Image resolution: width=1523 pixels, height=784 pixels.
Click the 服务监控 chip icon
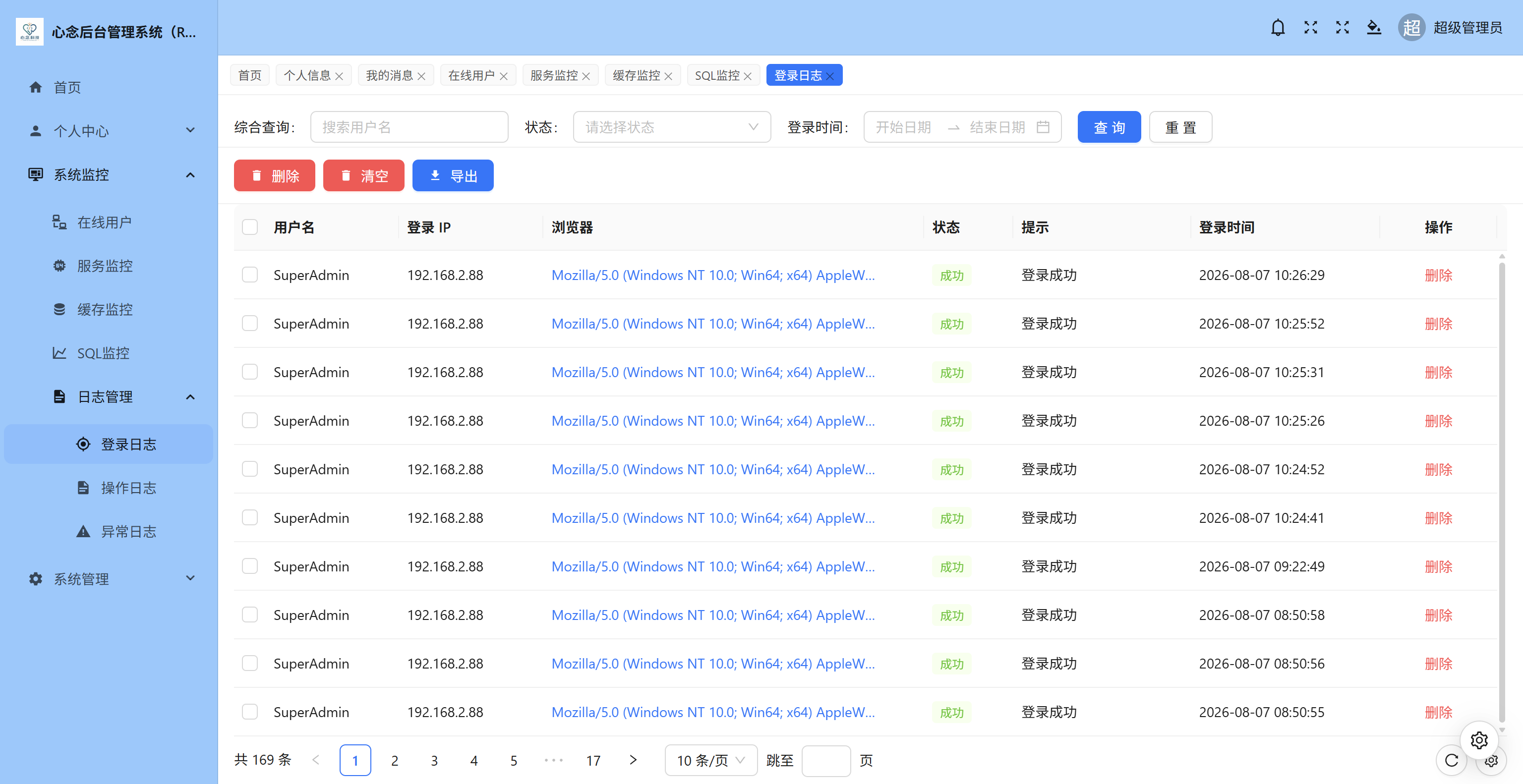(x=59, y=266)
